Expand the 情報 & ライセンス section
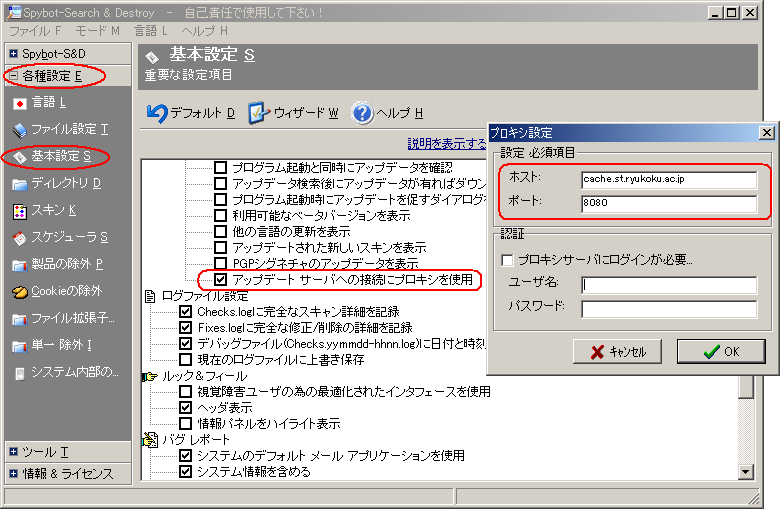781x509 pixels. pyautogui.click(x=13, y=474)
